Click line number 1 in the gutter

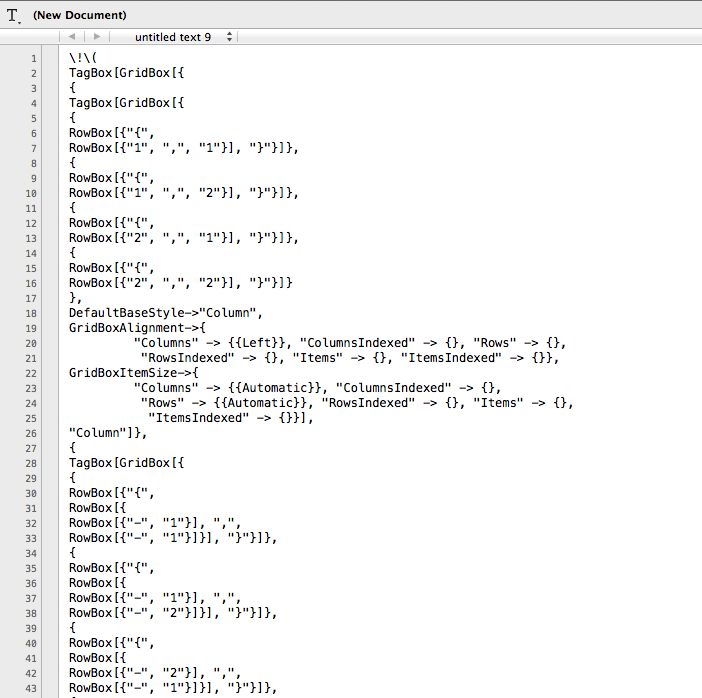click(34, 58)
